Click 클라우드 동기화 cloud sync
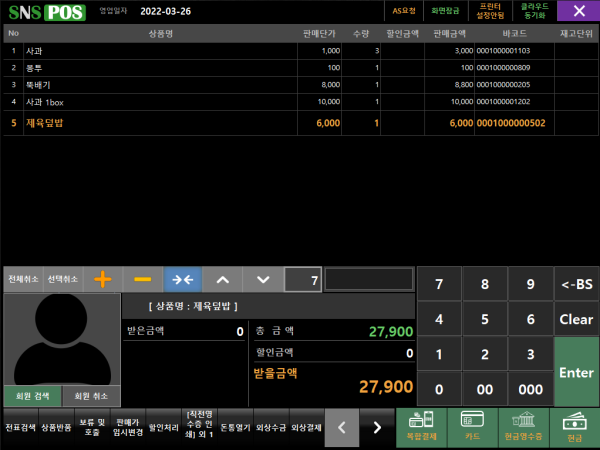The height and width of the screenshot is (450, 600). pos(533,11)
